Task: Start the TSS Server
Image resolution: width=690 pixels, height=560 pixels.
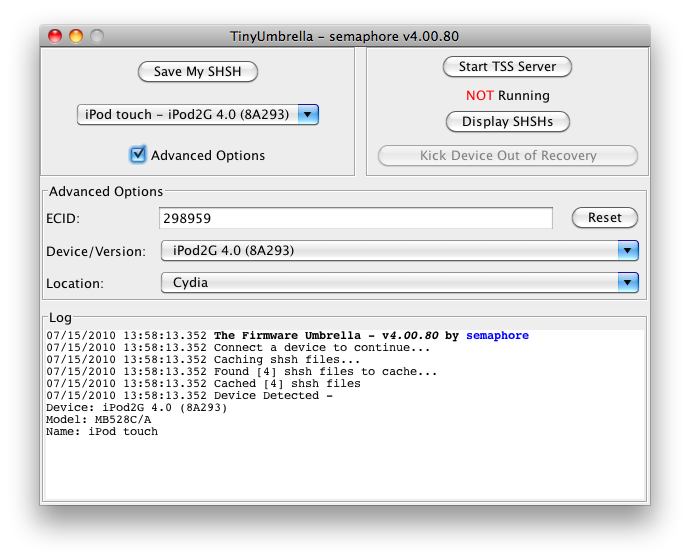Action: click(x=507, y=67)
